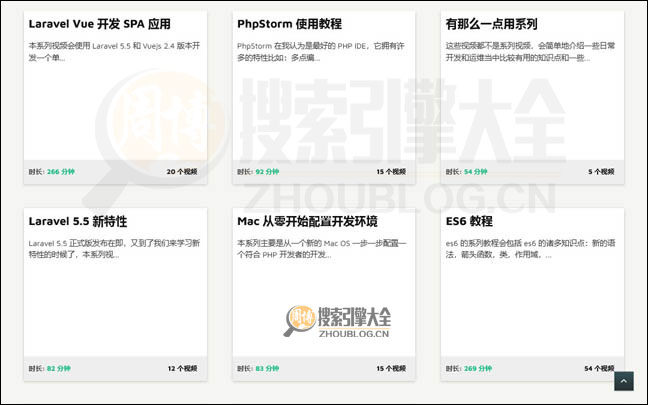Click the scroll-to-top arrow button
This screenshot has width=648, height=405.
[x=624, y=381]
